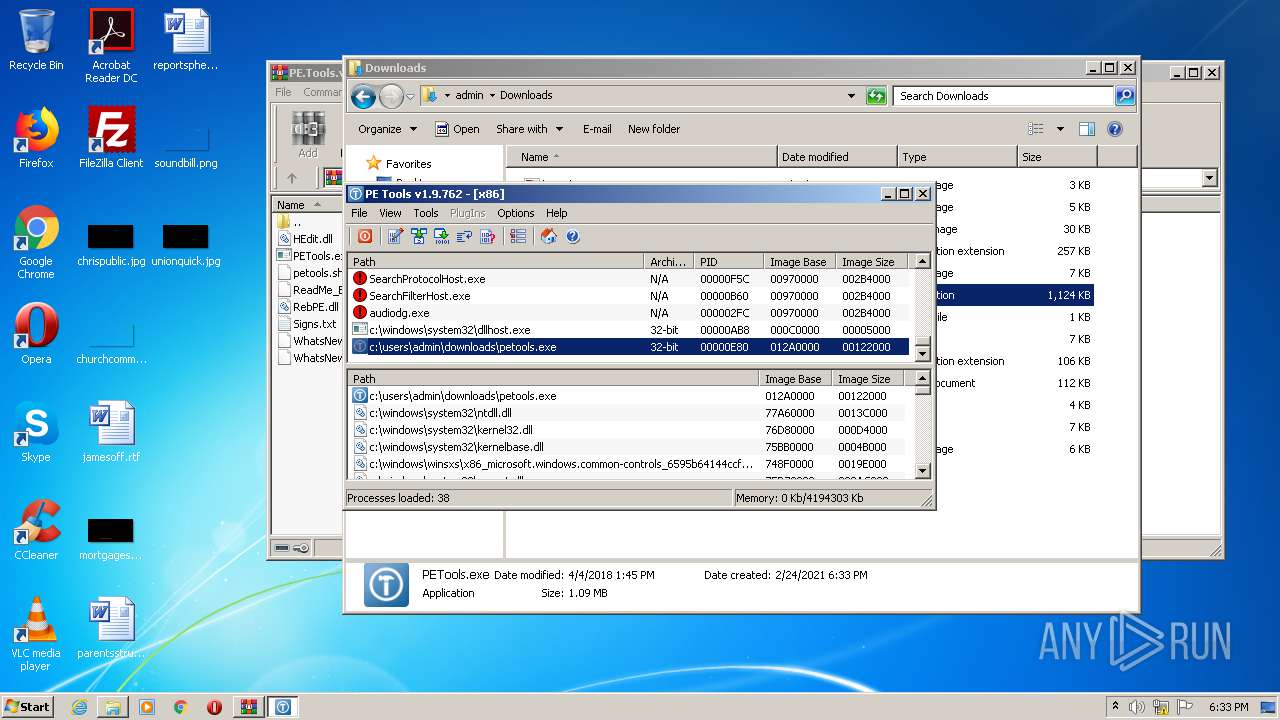
Task: Click the search magnifier icon in Downloads window
Action: coord(1125,96)
